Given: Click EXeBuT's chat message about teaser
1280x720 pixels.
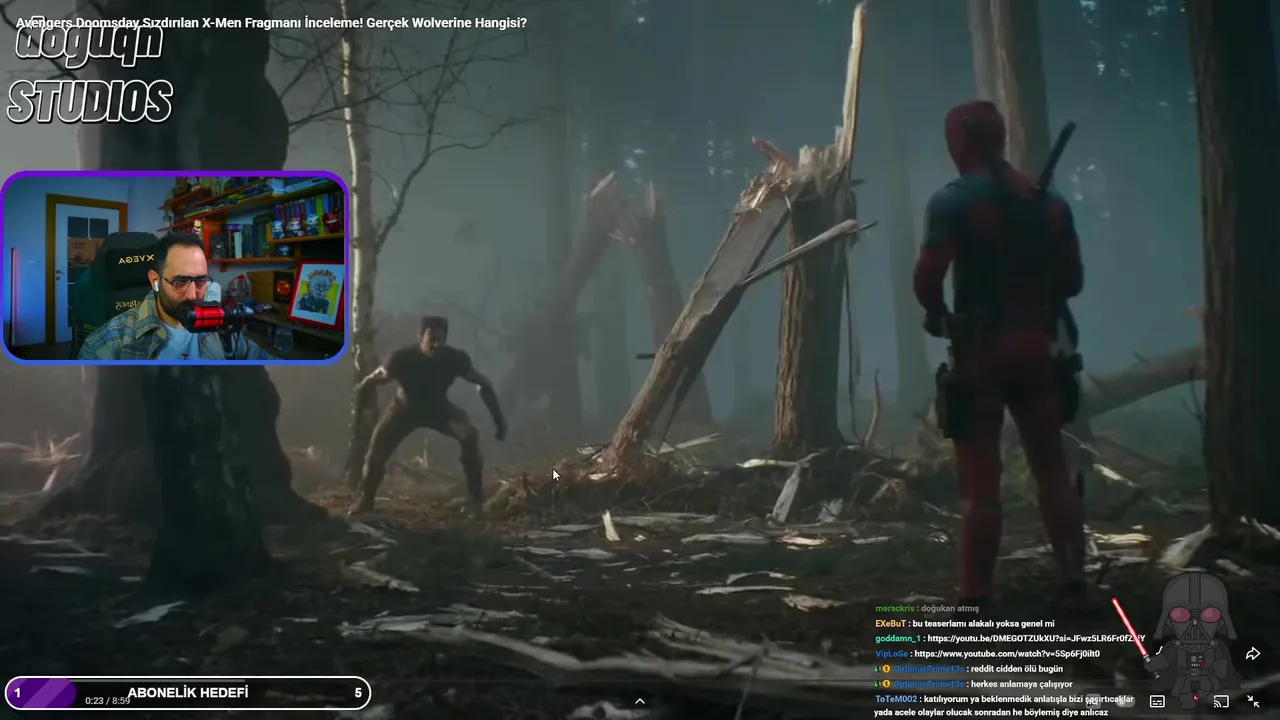Looking at the screenshot, I should coord(984,623).
